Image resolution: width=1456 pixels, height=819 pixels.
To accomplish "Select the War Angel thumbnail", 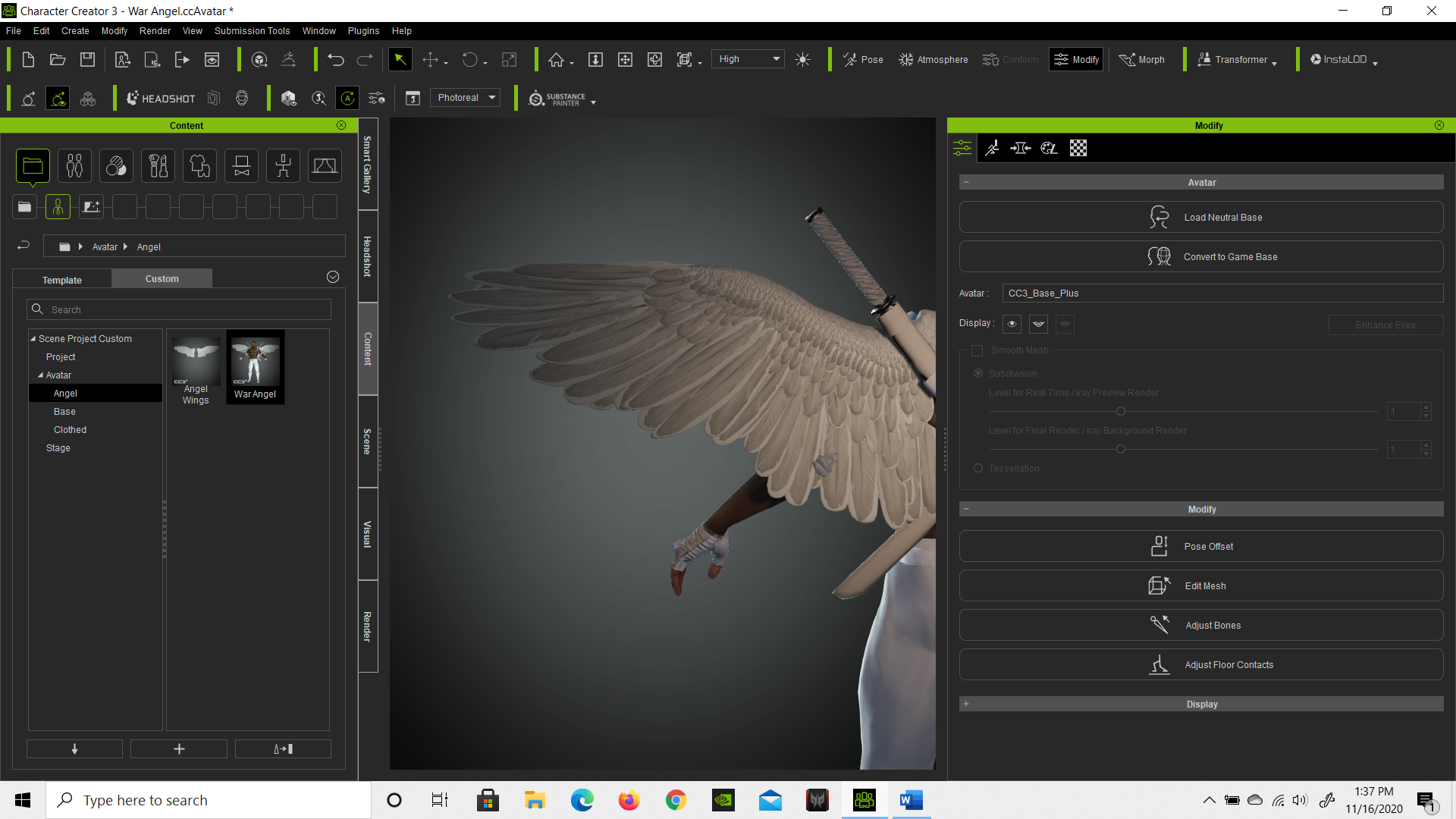I will [256, 368].
